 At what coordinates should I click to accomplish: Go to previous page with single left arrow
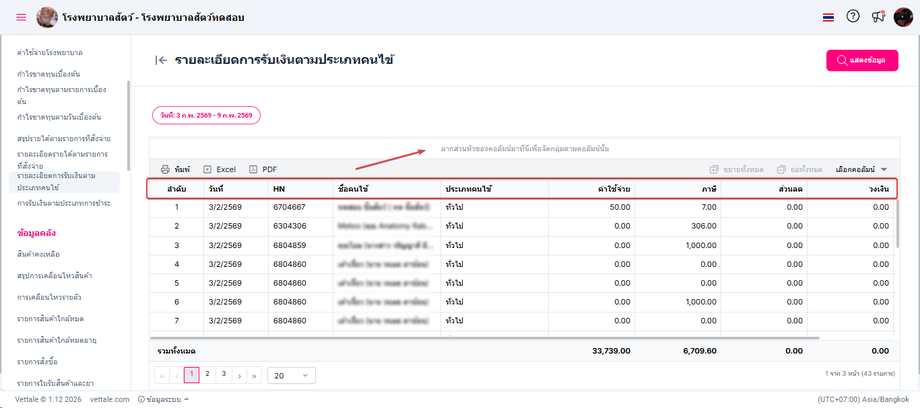176,375
